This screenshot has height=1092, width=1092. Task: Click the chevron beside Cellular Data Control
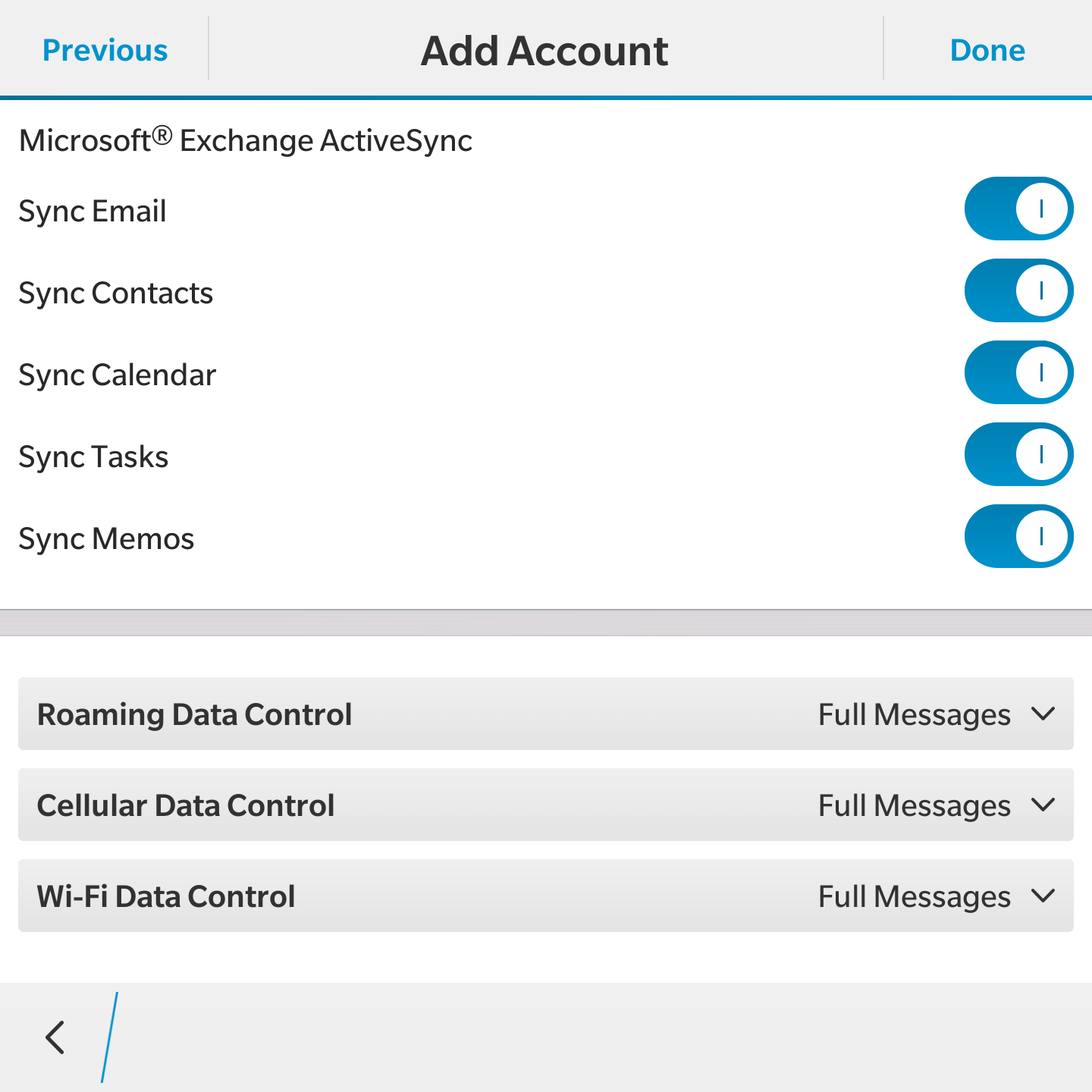click(1043, 805)
